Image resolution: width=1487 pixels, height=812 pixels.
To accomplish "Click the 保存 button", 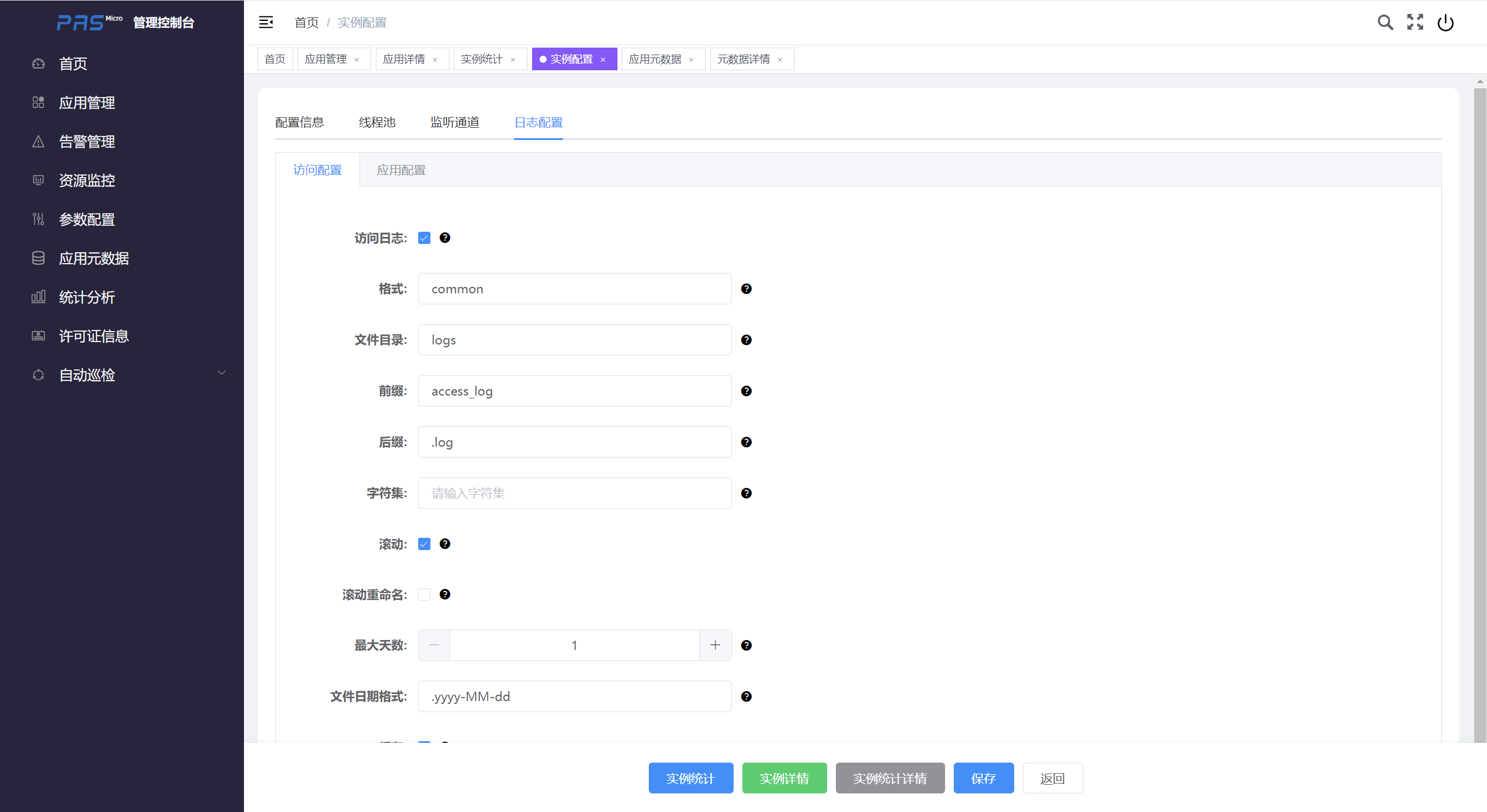I will (983, 778).
